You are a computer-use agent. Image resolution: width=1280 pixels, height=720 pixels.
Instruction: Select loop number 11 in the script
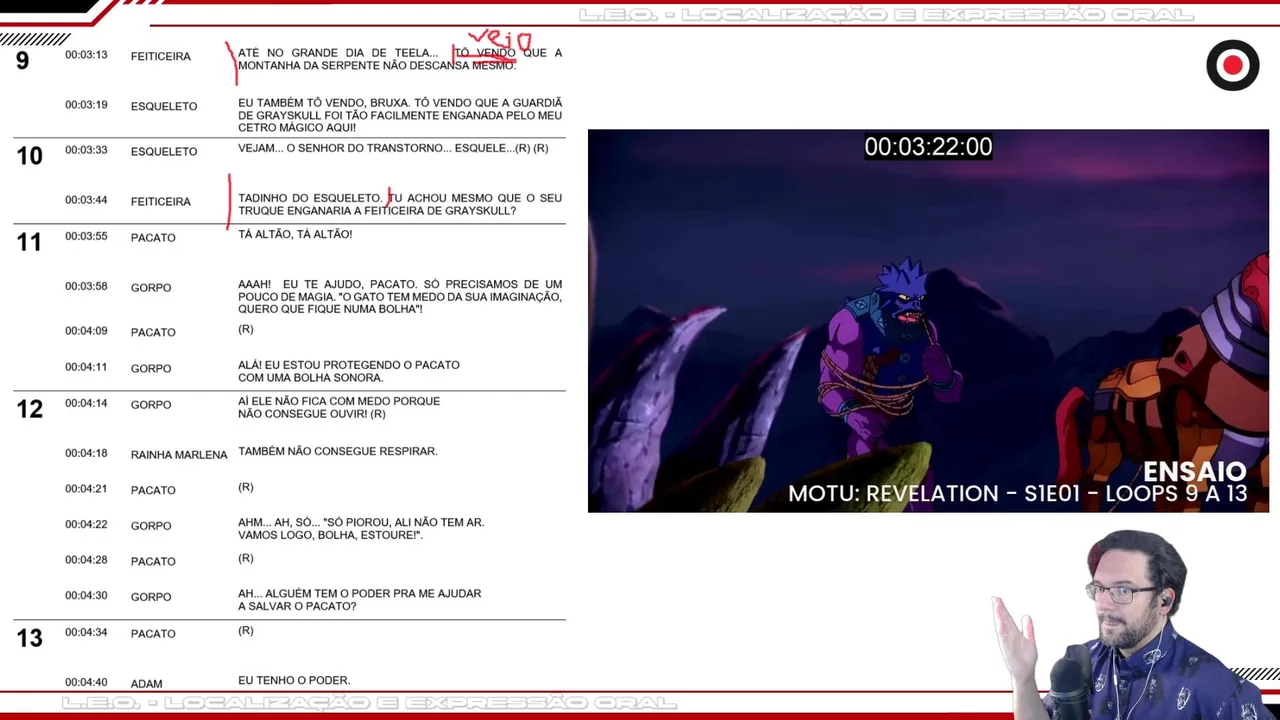(x=29, y=242)
